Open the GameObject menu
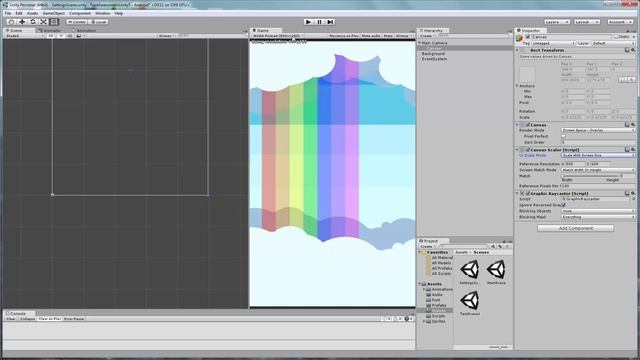 [53, 13]
